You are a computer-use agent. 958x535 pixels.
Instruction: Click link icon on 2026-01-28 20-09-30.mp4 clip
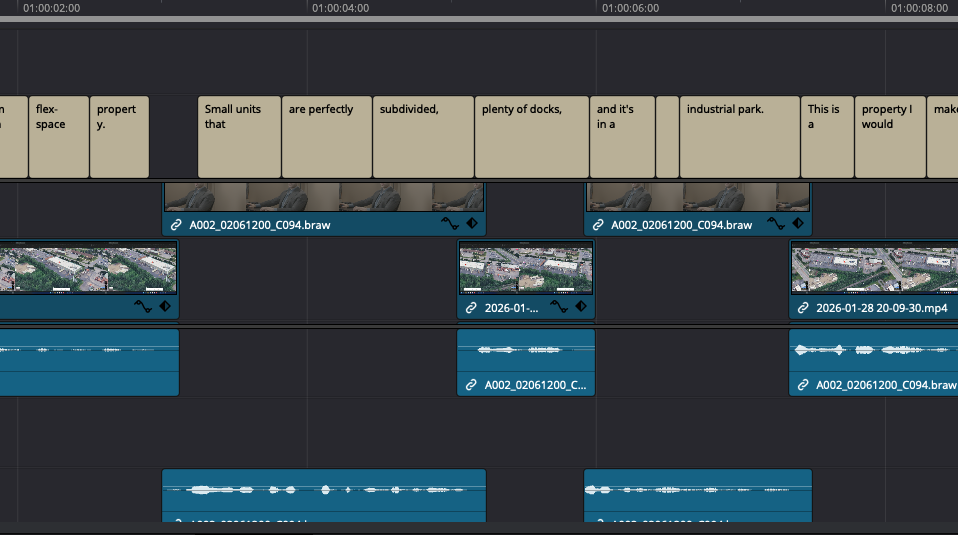coord(803,308)
